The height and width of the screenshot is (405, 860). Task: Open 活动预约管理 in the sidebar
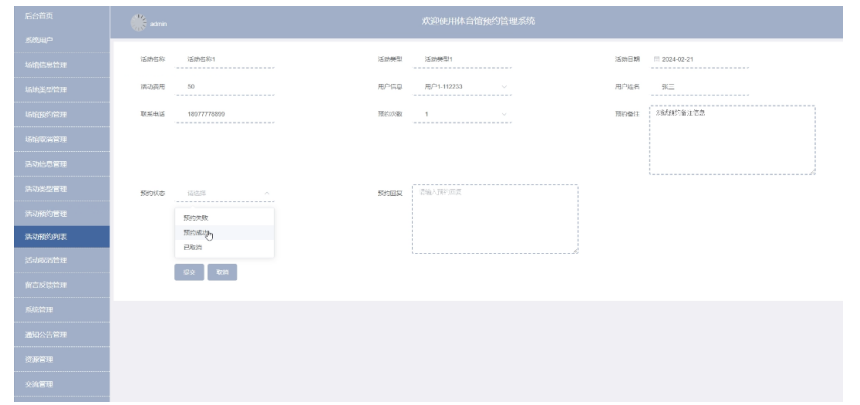pos(62,213)
